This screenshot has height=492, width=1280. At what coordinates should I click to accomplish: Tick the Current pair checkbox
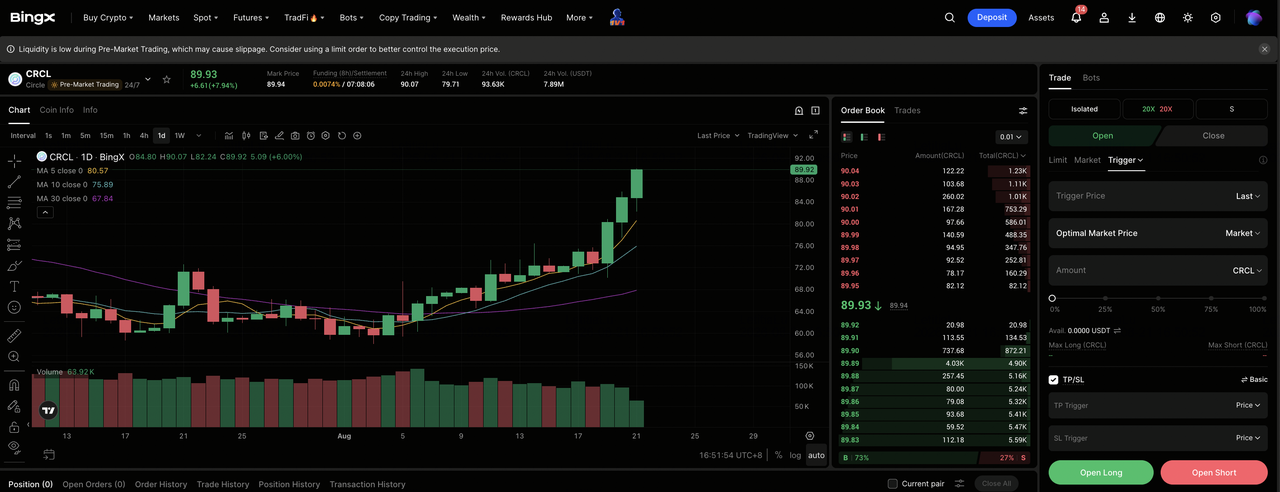click(893, 484)
